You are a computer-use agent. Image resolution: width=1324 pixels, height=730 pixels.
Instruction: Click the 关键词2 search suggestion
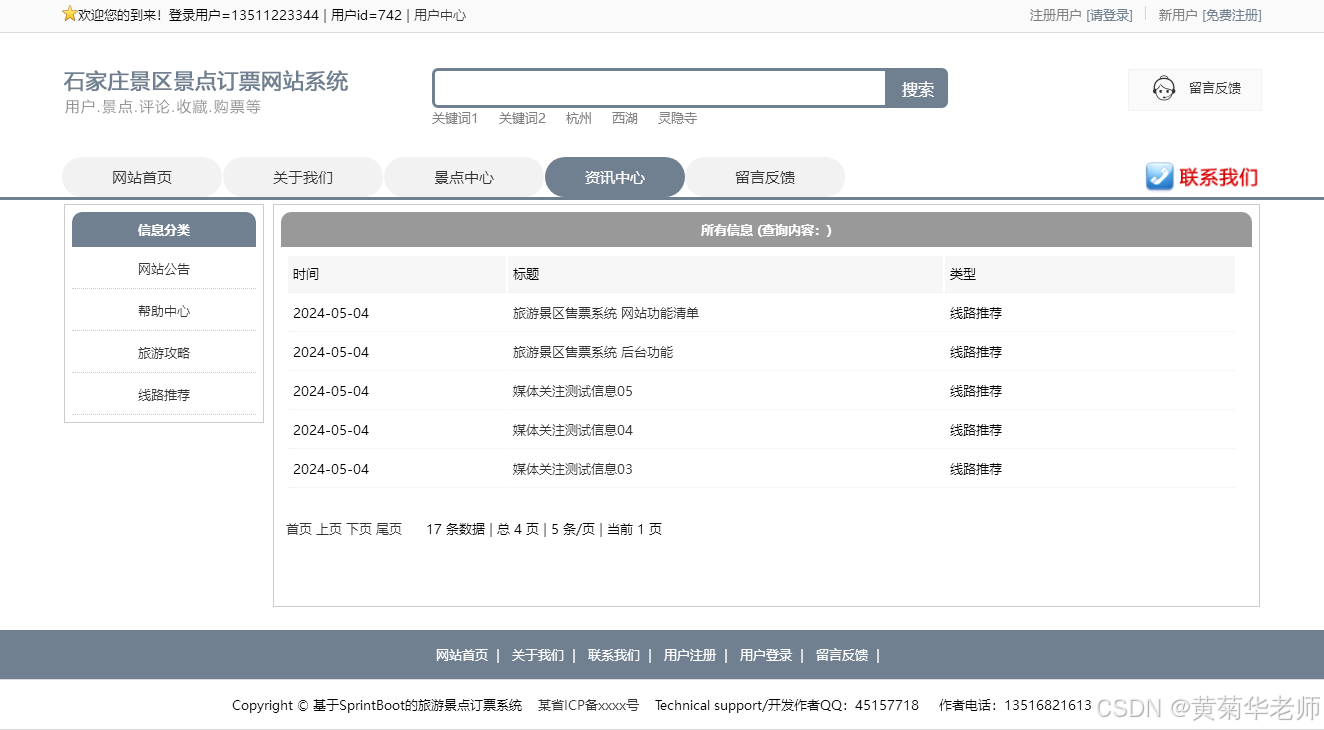(522, 118)
